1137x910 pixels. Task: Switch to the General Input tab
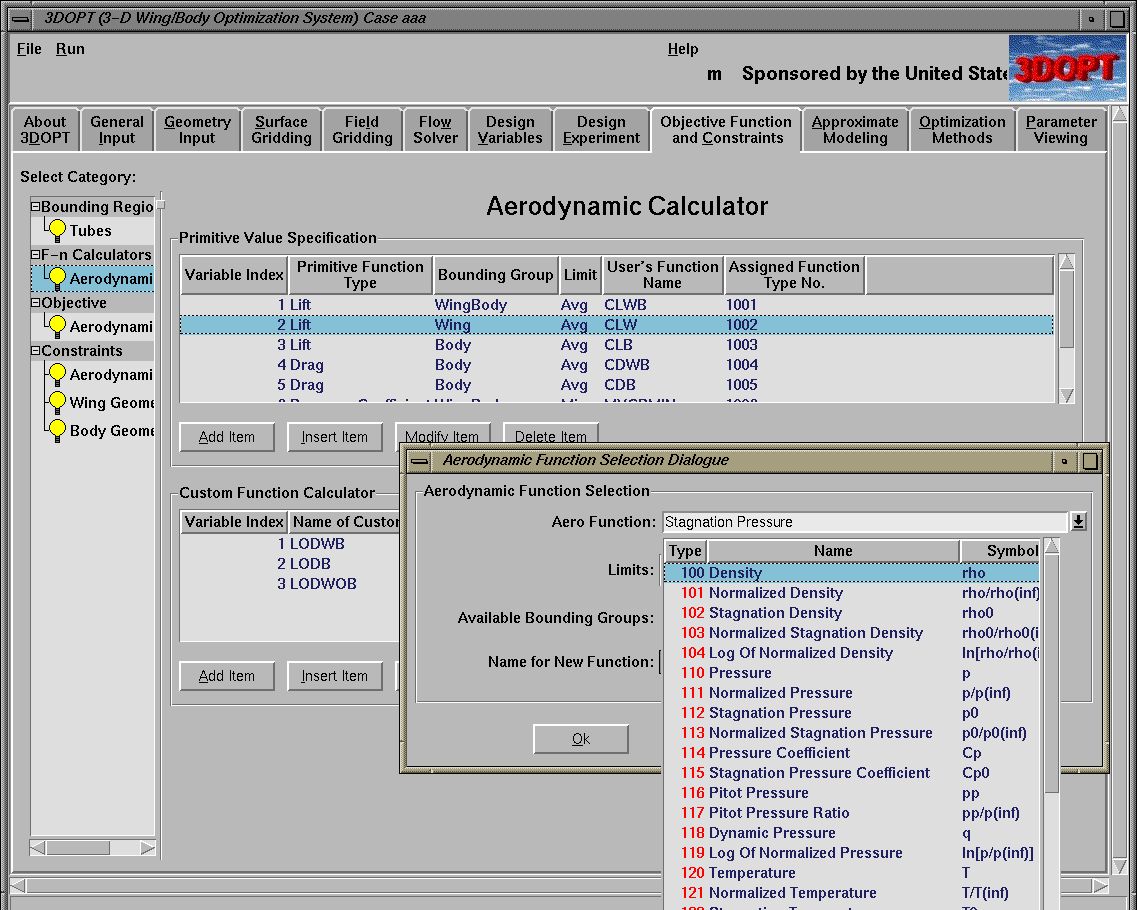click(117, 130)
